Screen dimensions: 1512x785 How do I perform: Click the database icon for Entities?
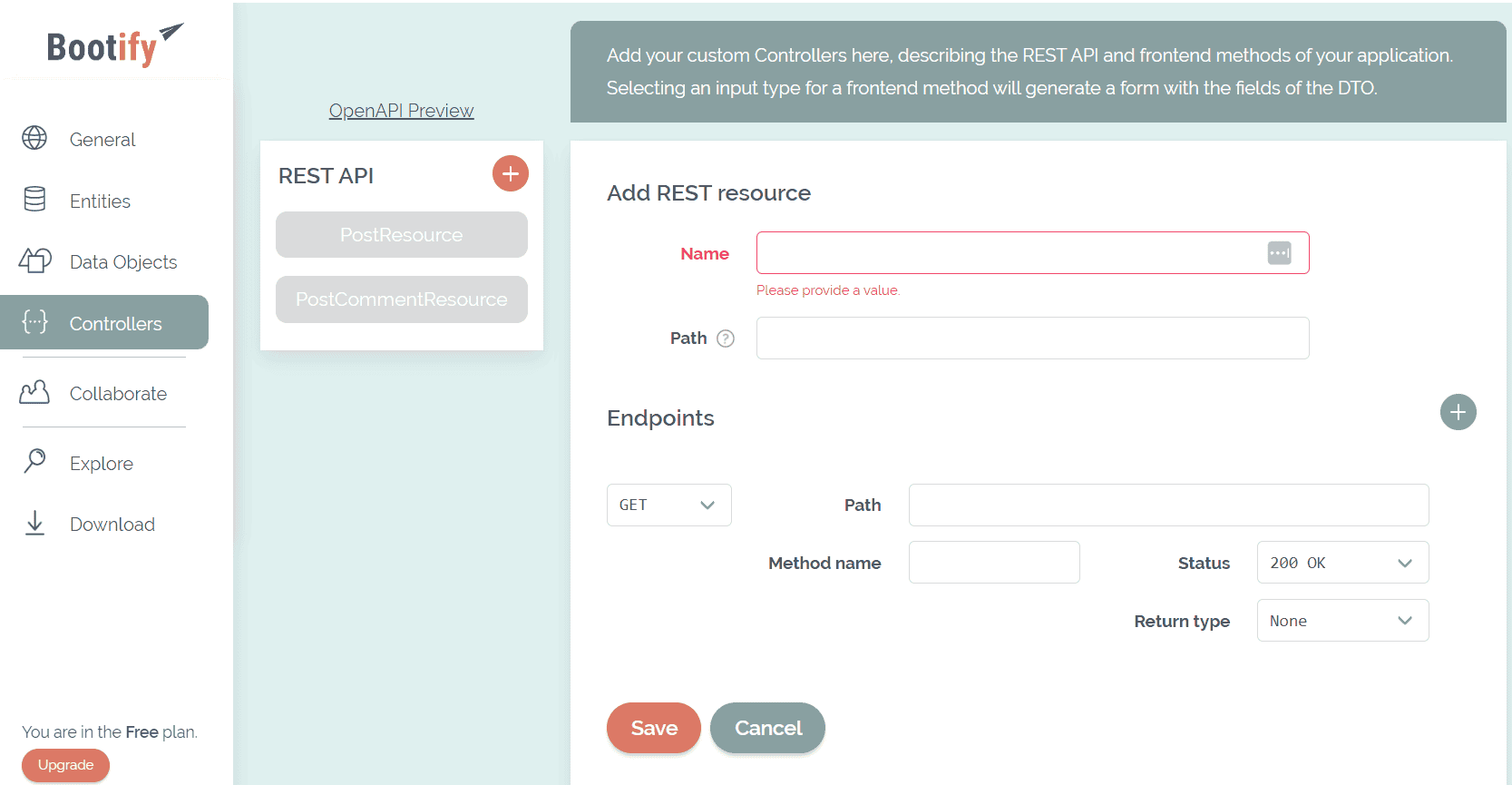[x=34, y=199]
